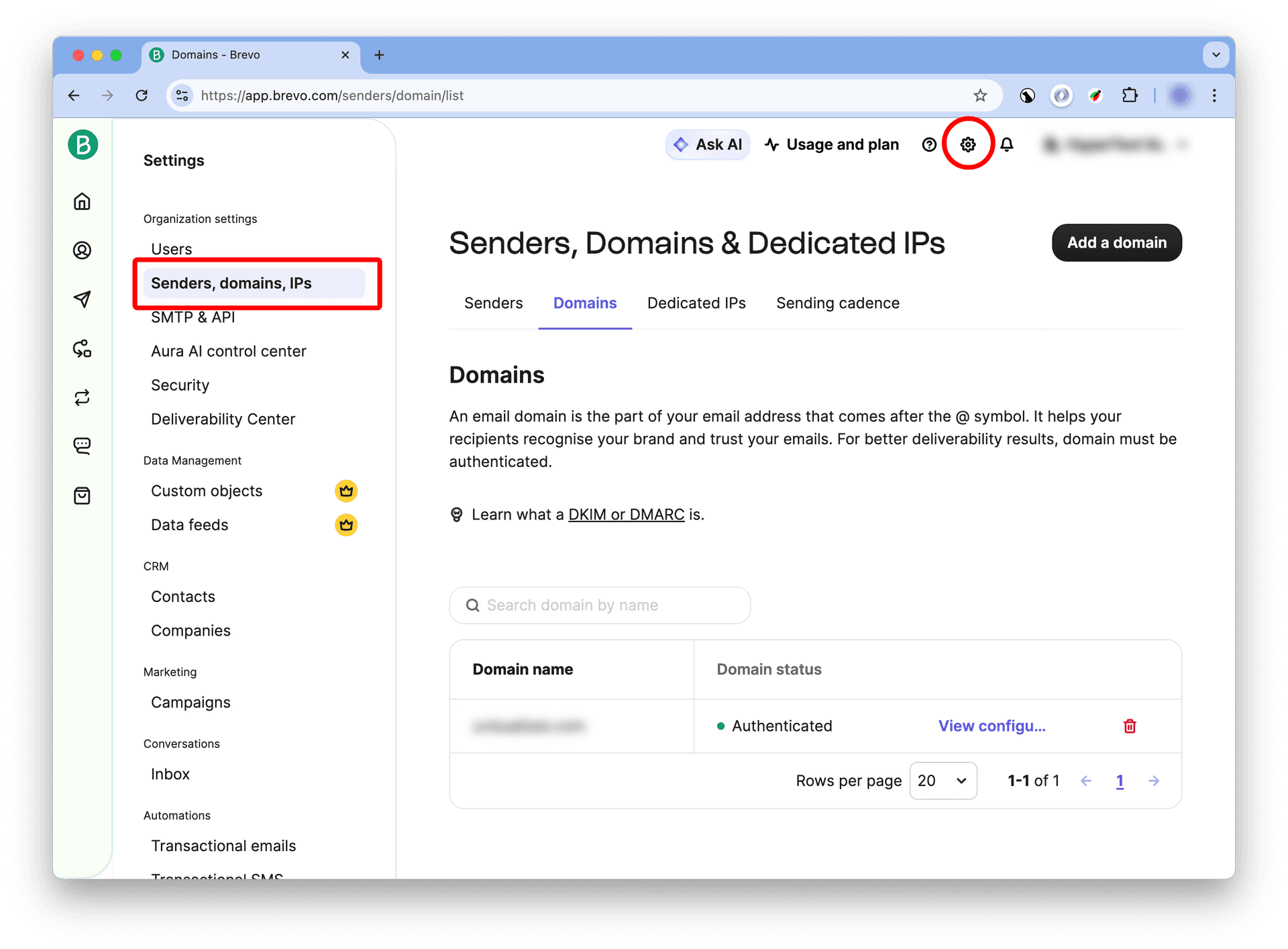Switch to the Dedicated IPs tab
Image resolution: width=1288 pixels, height=949 pixels.
click(x=696, y=303)
